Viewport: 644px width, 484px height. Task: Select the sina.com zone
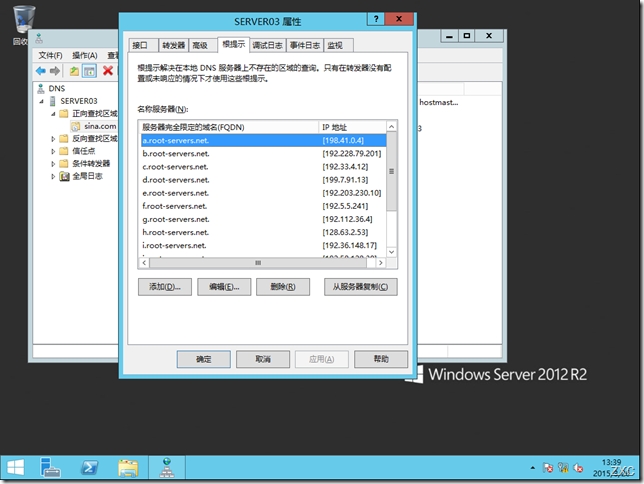click(100, 126)
